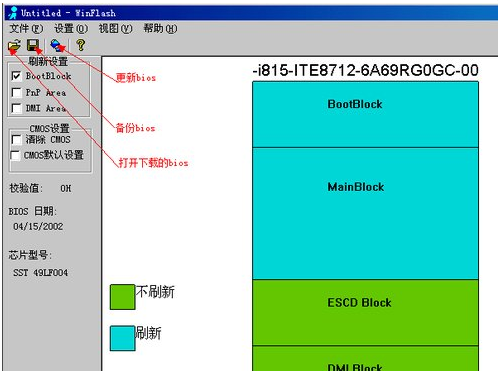This screenshot has width=498, height=371.
Task: Click the yellow question mark help icon
Action: [80, 45]
